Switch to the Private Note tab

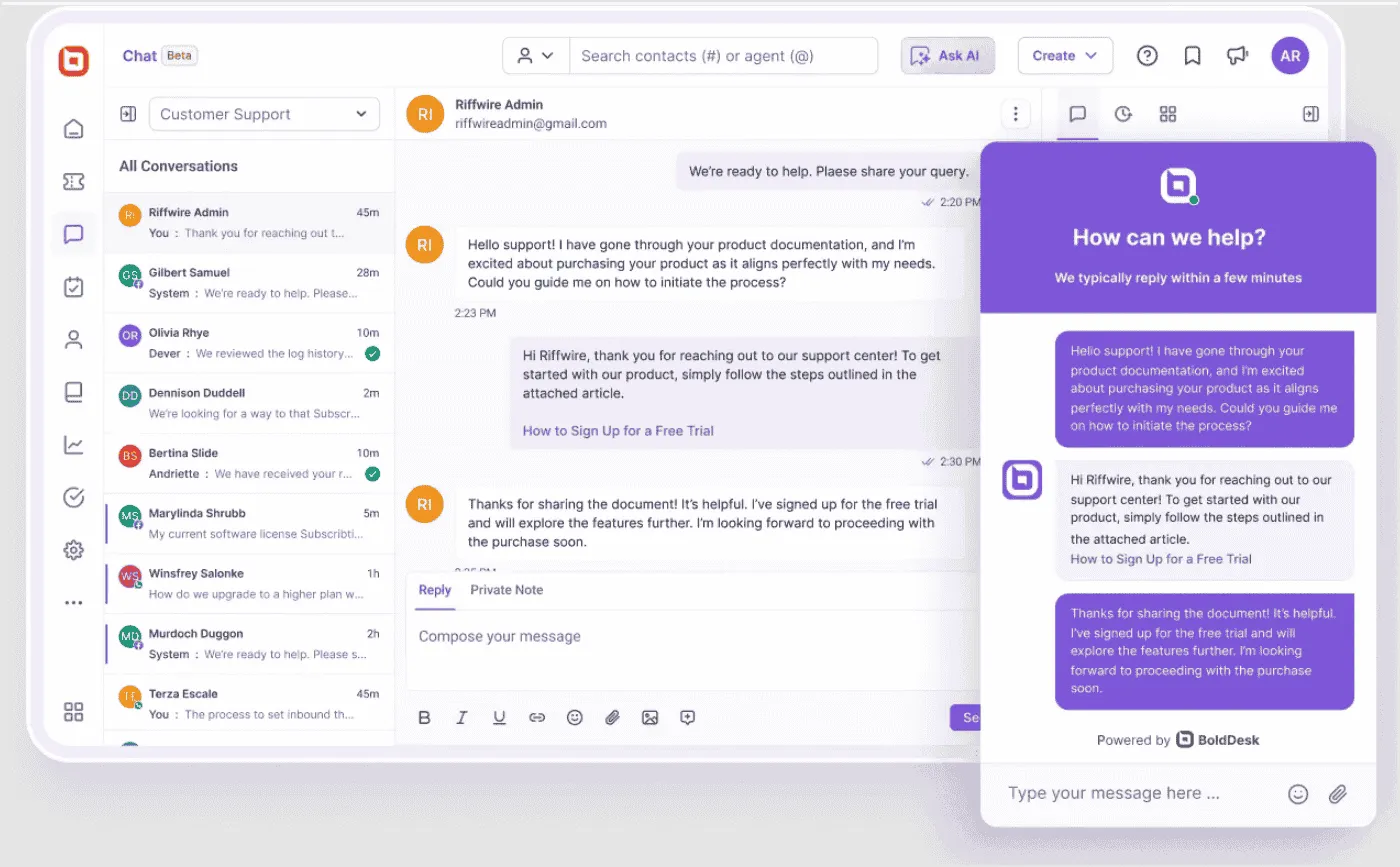[x=507, y=590]
